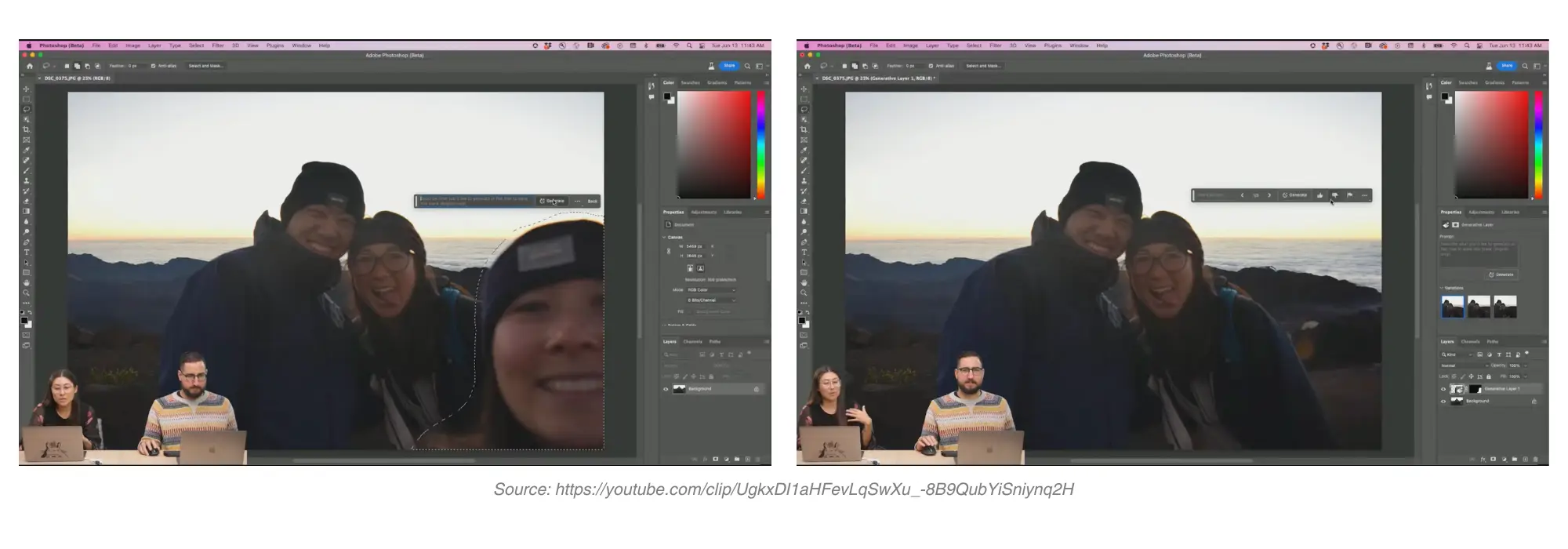The width and height of the screenshot is (1568, 549).
Task: Choose the Gradient tool in the left screenshot
Action: pos(26,212)
